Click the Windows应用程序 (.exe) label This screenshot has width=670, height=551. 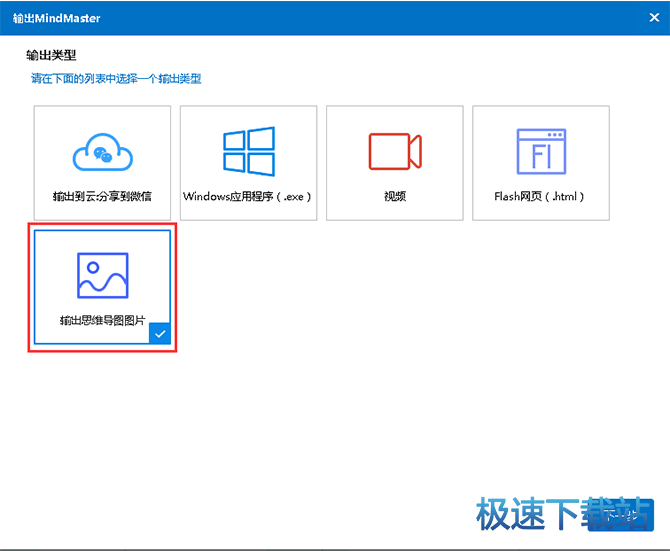[x=247, y=196]
